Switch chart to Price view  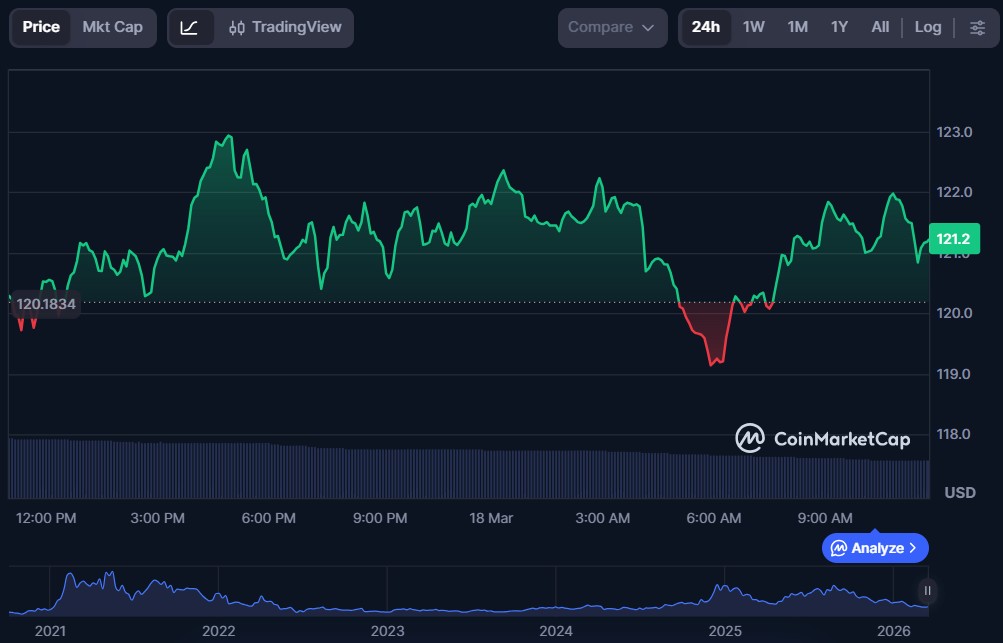(41, 28)
